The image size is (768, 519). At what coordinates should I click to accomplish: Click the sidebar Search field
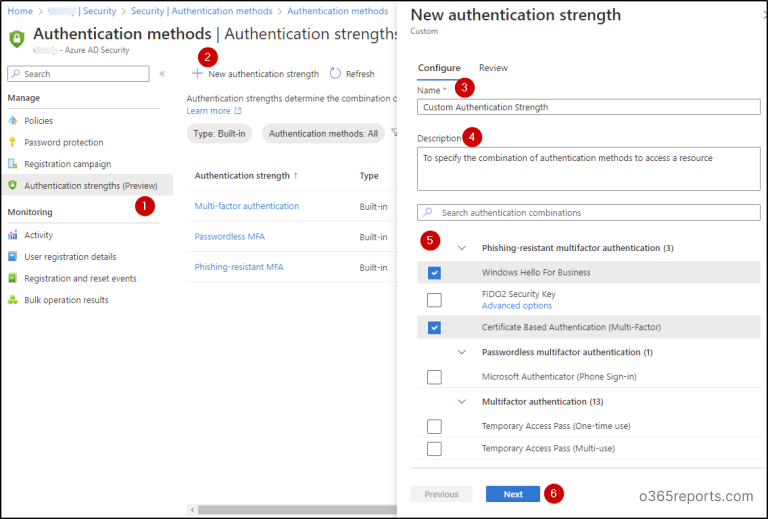click(78, 74)
